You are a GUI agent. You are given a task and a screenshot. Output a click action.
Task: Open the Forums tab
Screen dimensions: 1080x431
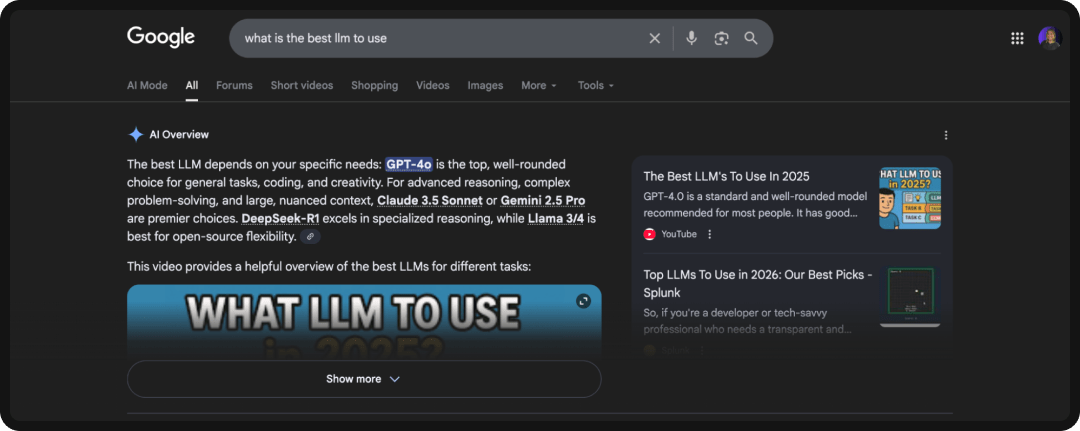(x=234, y=85)
